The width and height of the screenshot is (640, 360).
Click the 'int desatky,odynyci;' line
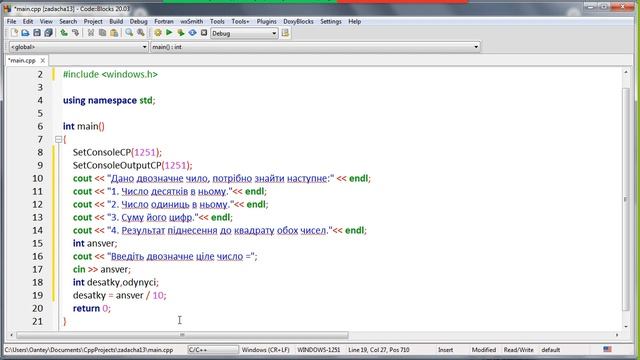click(x=116, y=282)
